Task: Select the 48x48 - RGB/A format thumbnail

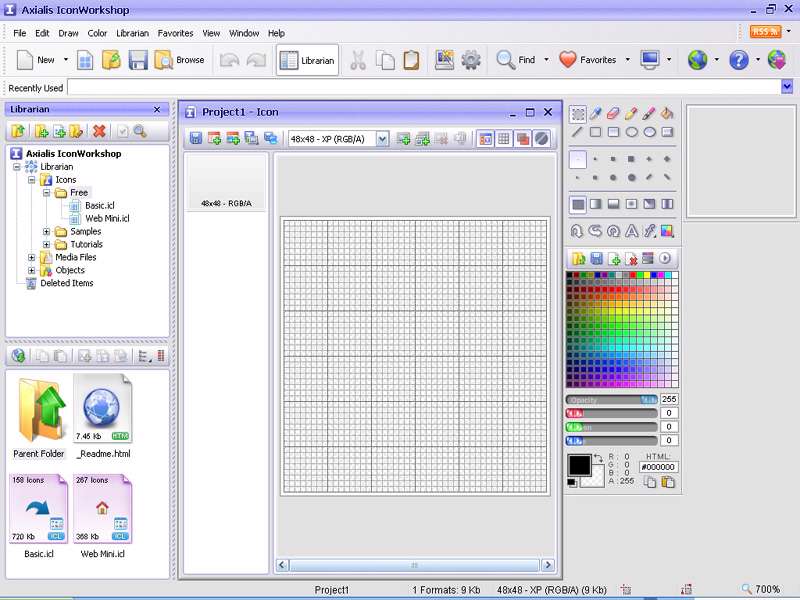Action: point(226,182)
